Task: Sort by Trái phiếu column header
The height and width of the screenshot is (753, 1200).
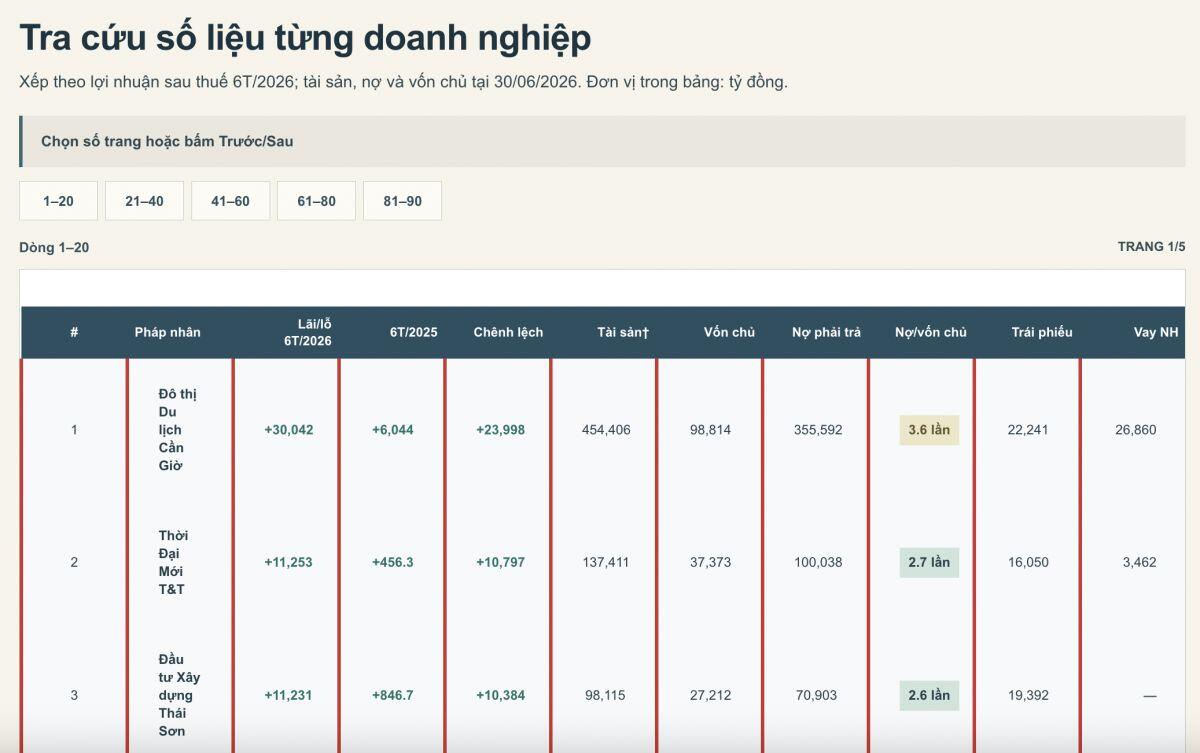Action: tap(1041, 332)
